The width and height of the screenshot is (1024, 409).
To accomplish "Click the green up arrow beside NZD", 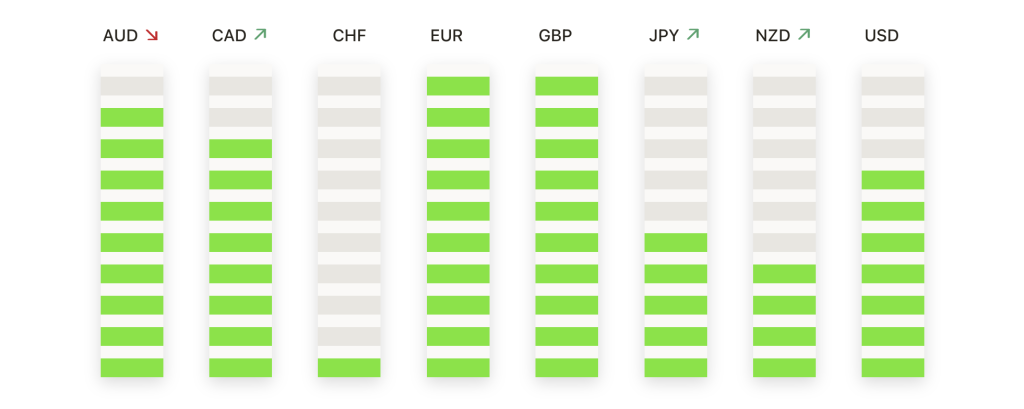I will pyautogui.click(x=804, y=35).
